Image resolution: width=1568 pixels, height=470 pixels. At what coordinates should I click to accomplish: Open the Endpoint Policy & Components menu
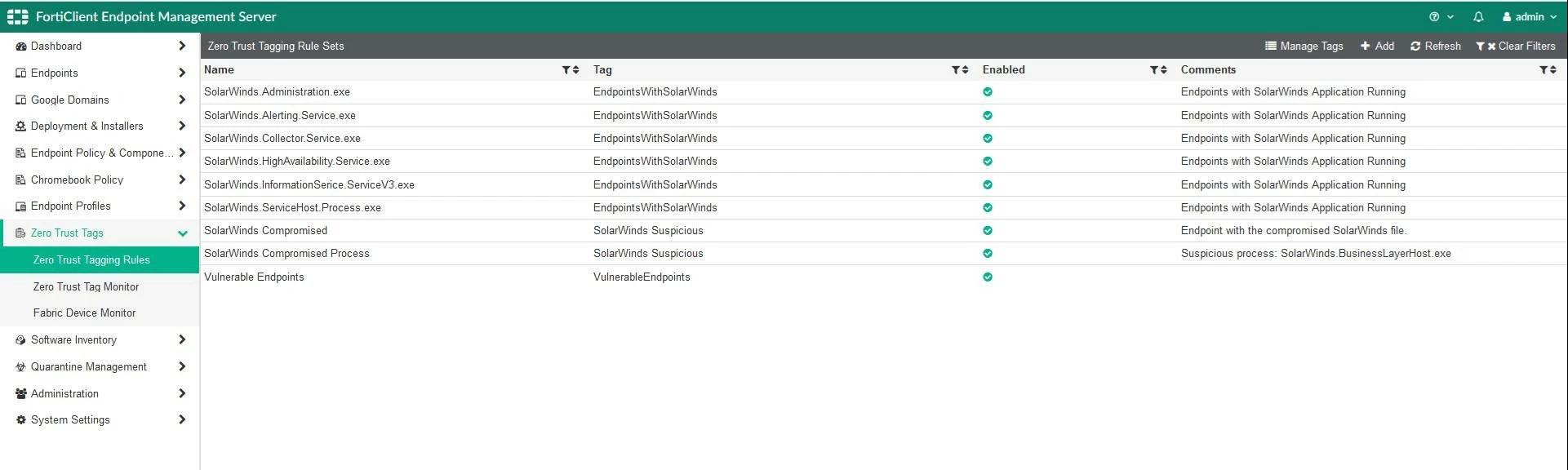(x=100, y=153)
